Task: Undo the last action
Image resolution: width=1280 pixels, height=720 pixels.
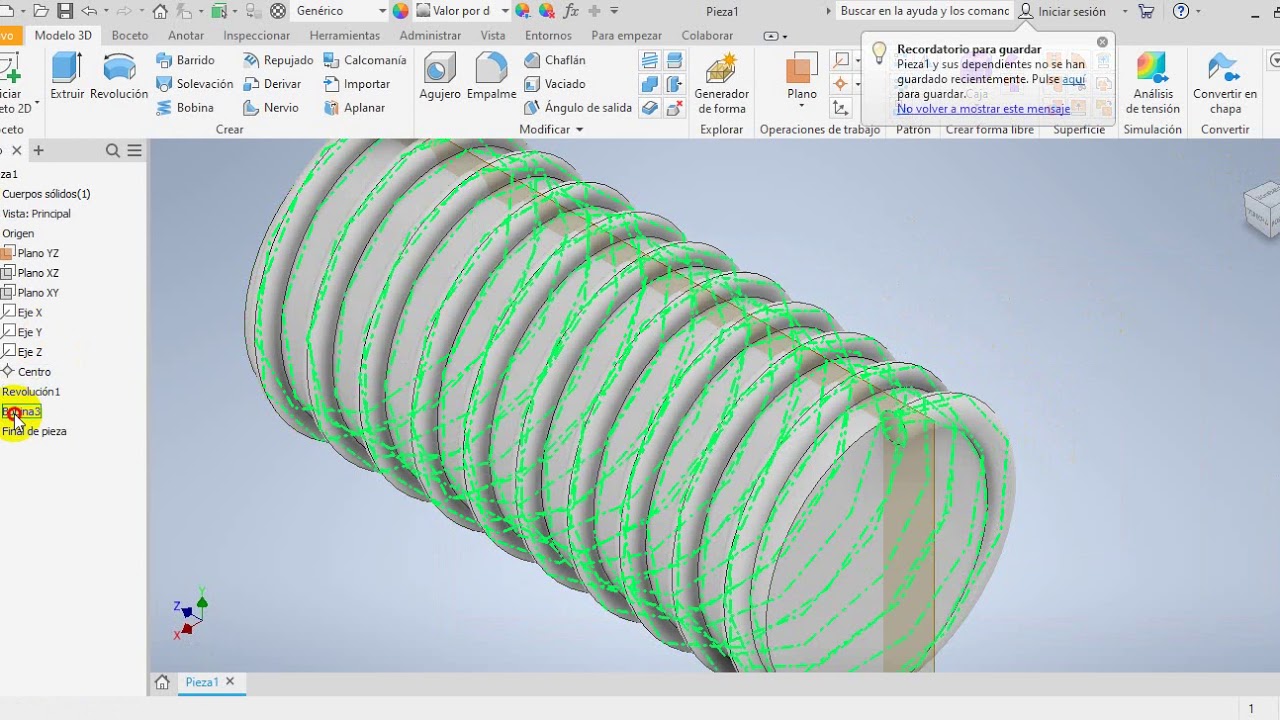Action: click(x=89, y=11)
